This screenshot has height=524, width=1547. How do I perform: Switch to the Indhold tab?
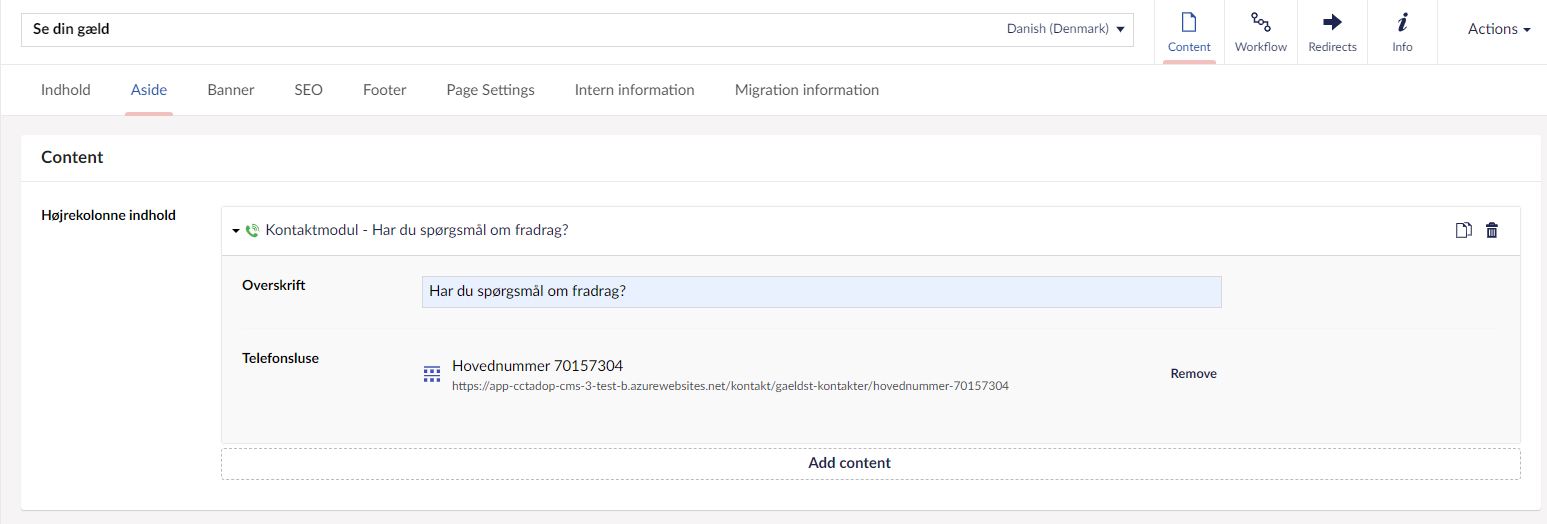[x=66, y=90]
